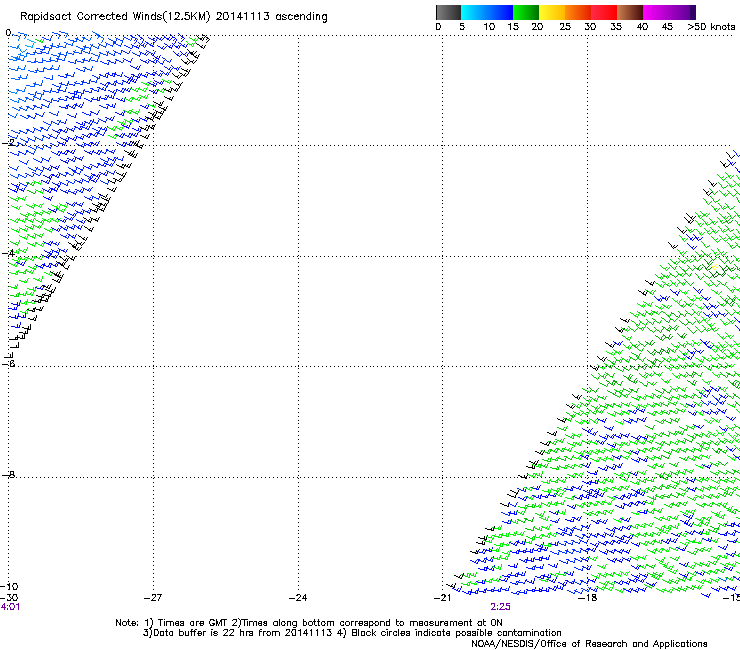Click the latitude label '-8'
Viewport: 740px width, 650px height.
click(8, 474)
